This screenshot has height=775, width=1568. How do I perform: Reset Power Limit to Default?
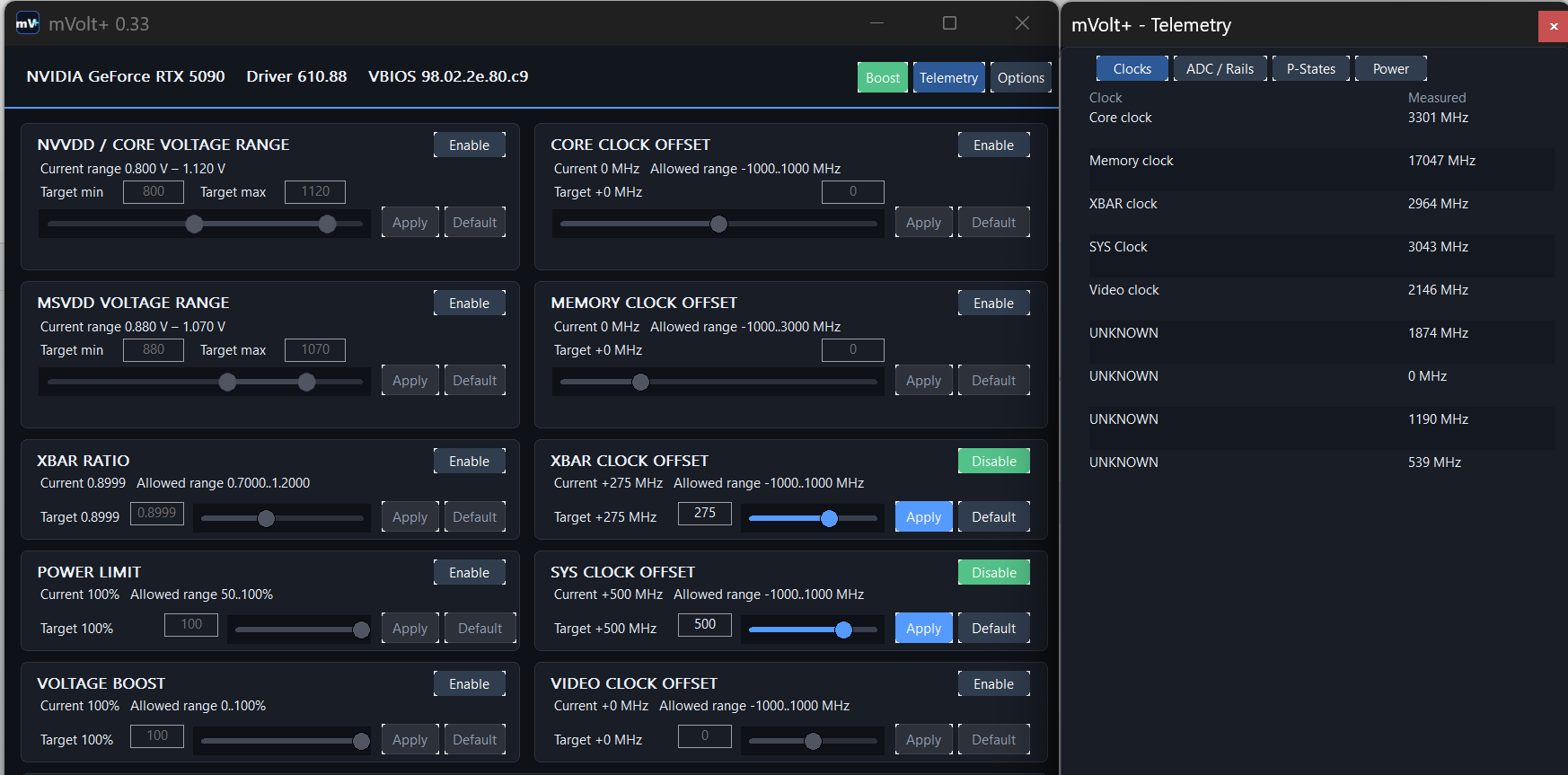pos(480,629)
